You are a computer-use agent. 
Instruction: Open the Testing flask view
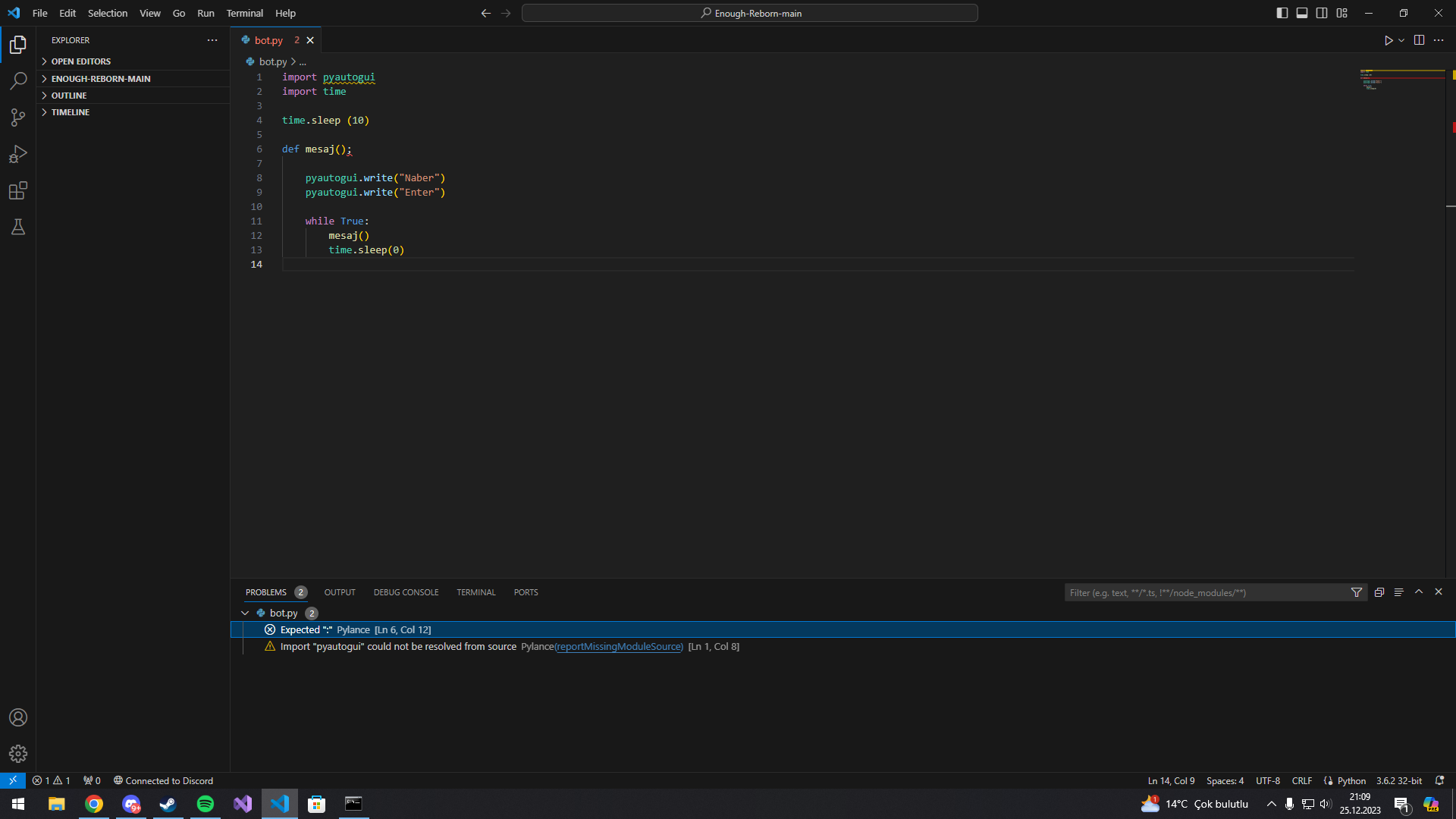18,227
